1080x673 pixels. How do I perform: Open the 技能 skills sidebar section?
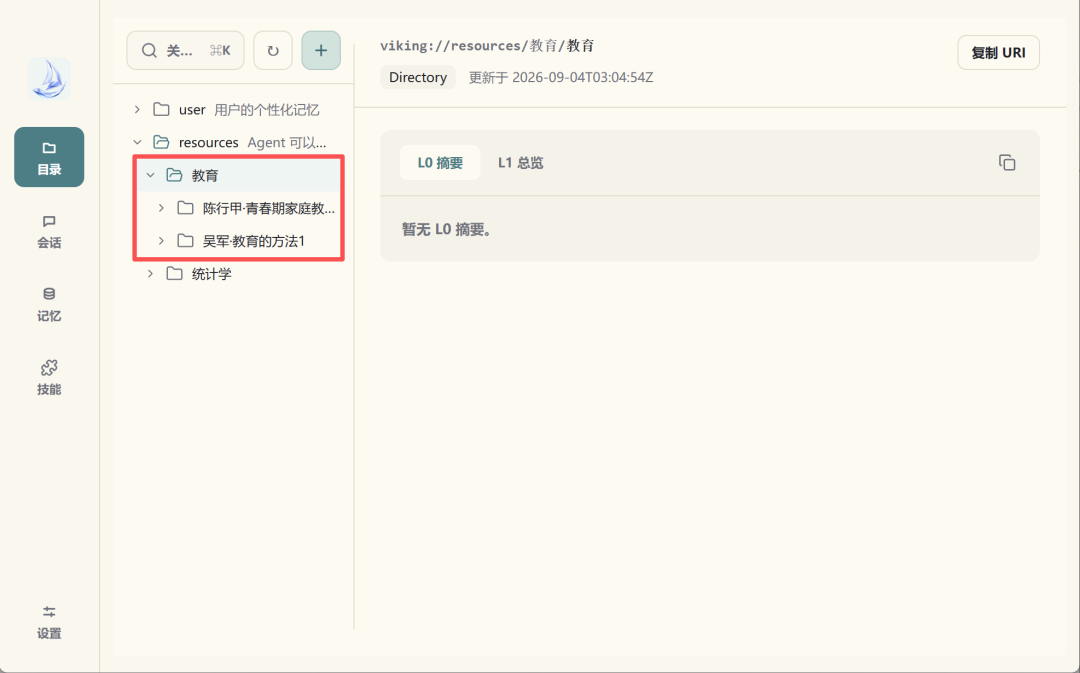point(49,377)
